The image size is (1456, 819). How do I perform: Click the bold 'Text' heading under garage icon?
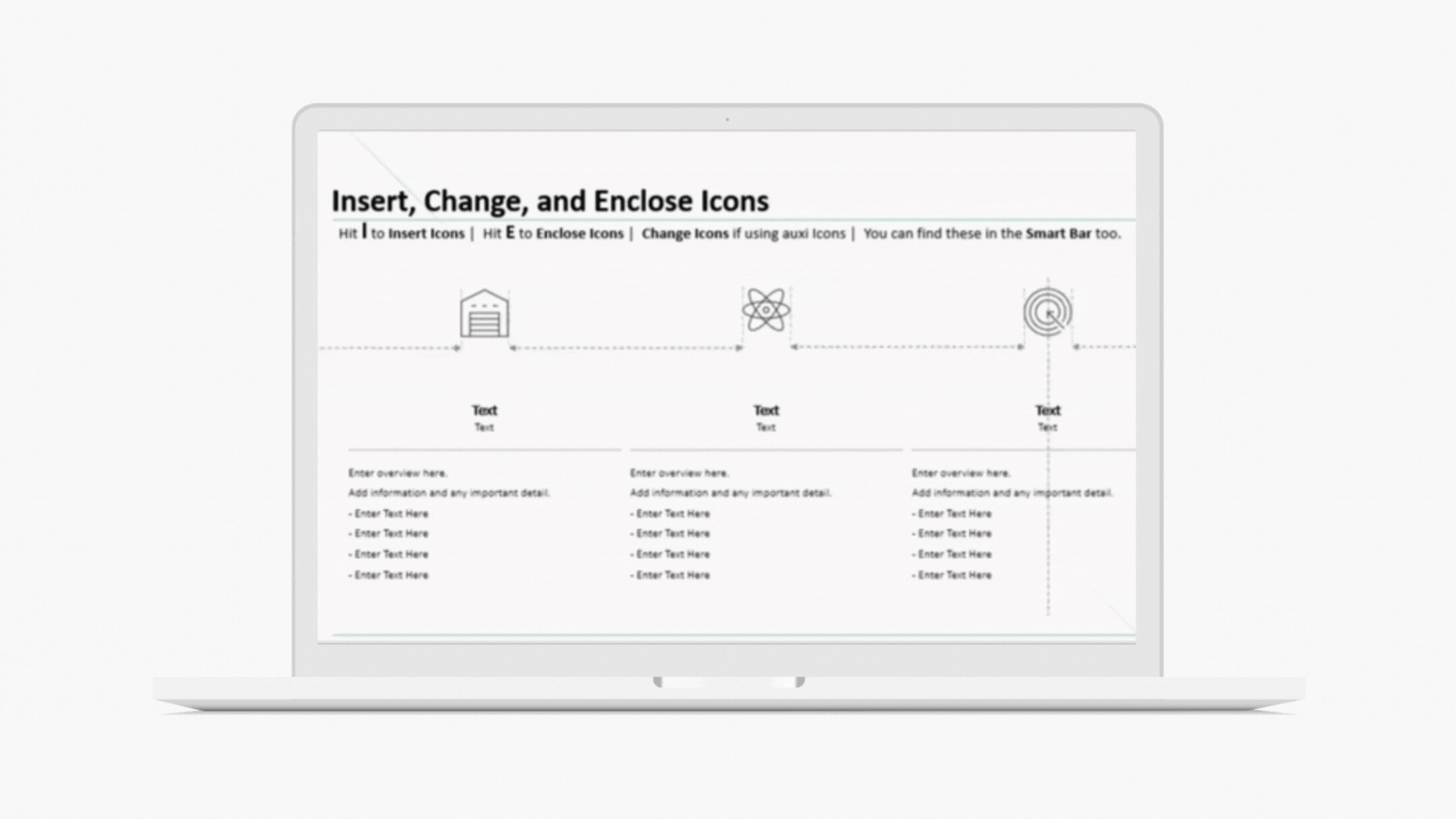click(484, 410)
